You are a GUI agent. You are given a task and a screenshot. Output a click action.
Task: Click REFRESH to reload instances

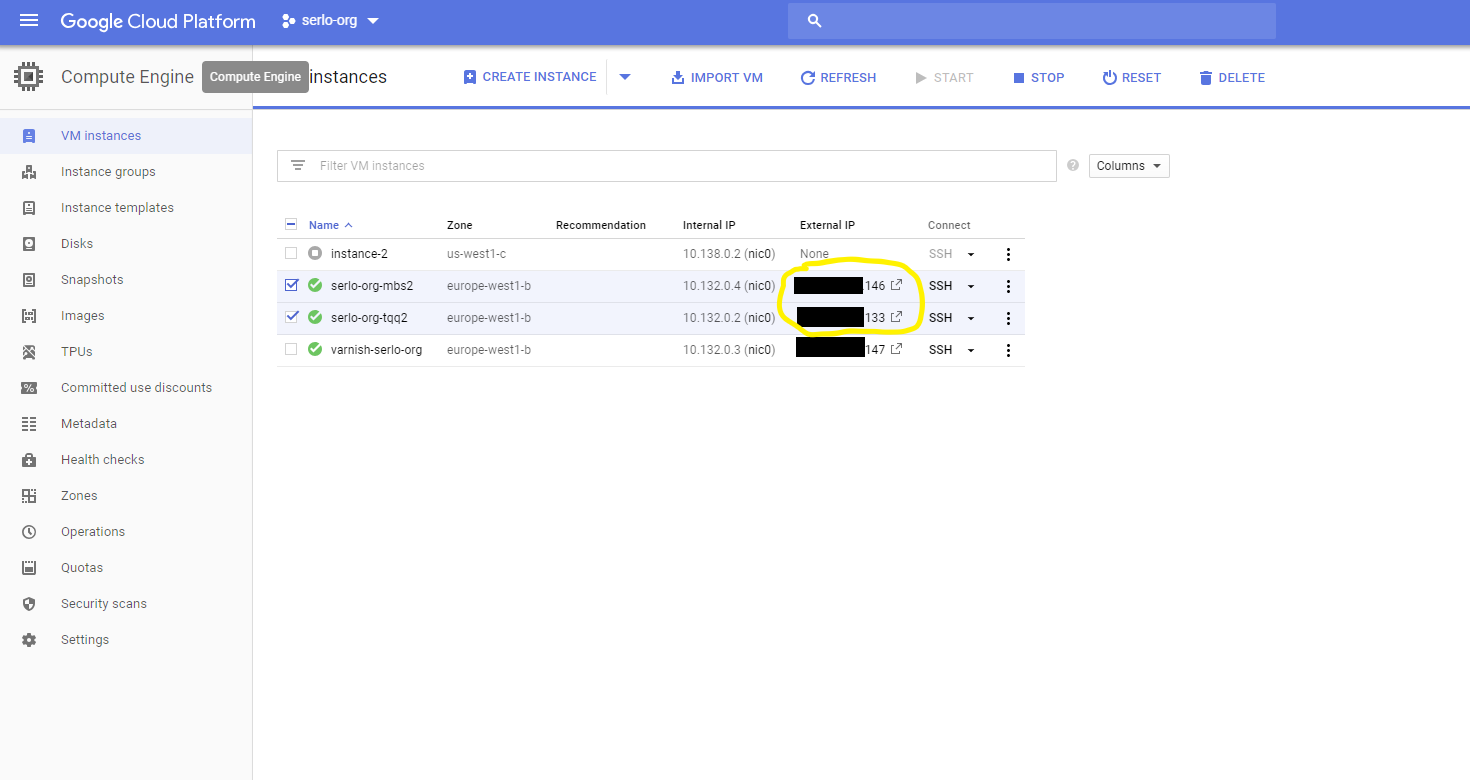pyautogui.click(x=838, y=77)
